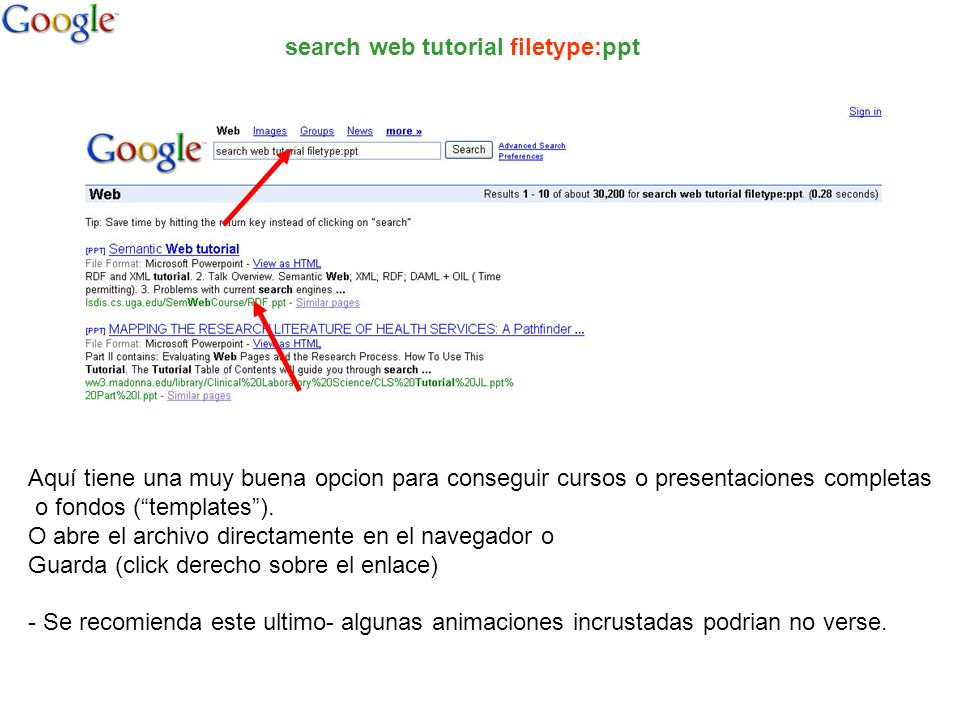
Task: Click the 'Web' heading in the results bar
Action: pyautogui.click(x=105, y=195)
